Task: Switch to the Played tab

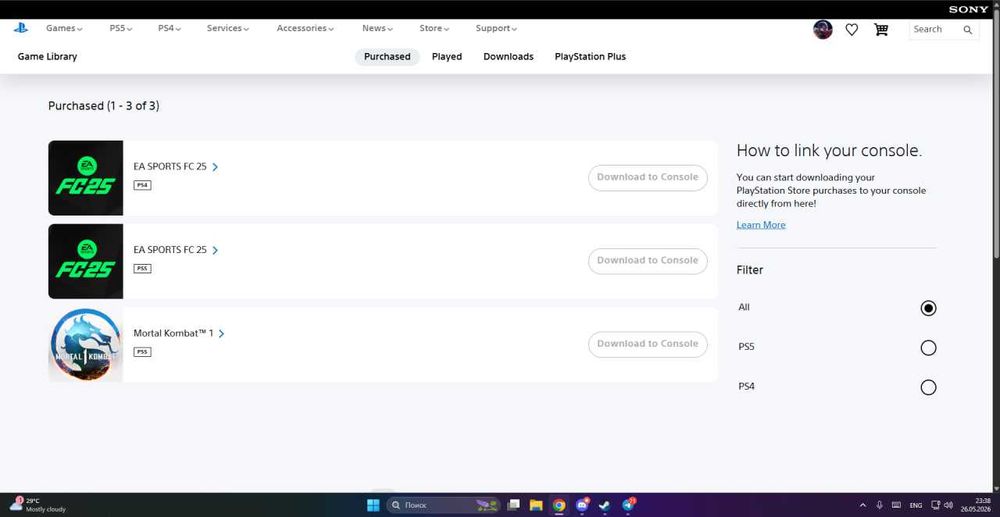Action: point(446,57)
